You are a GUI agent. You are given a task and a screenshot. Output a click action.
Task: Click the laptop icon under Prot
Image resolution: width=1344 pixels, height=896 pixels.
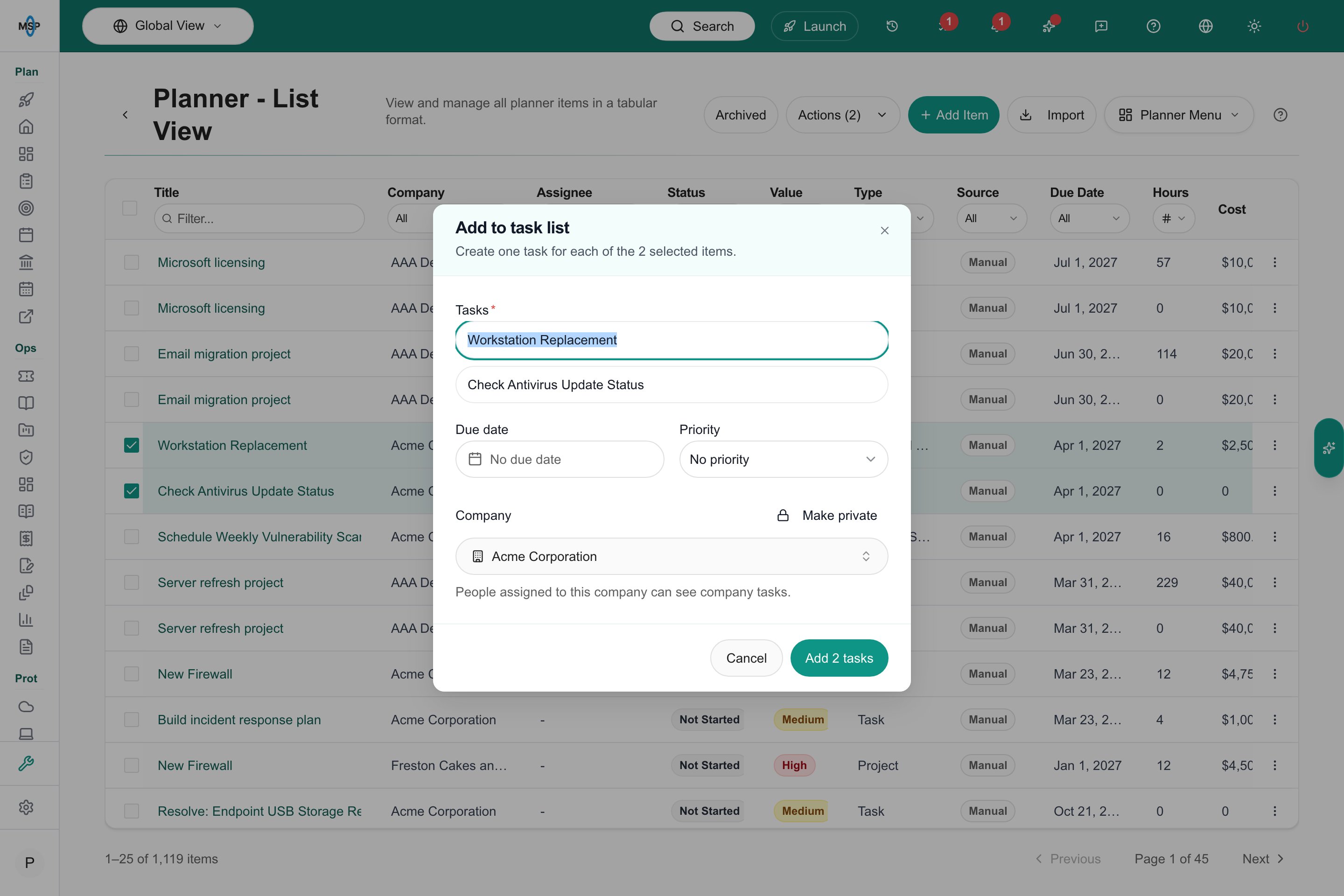(x=26, y=733)
